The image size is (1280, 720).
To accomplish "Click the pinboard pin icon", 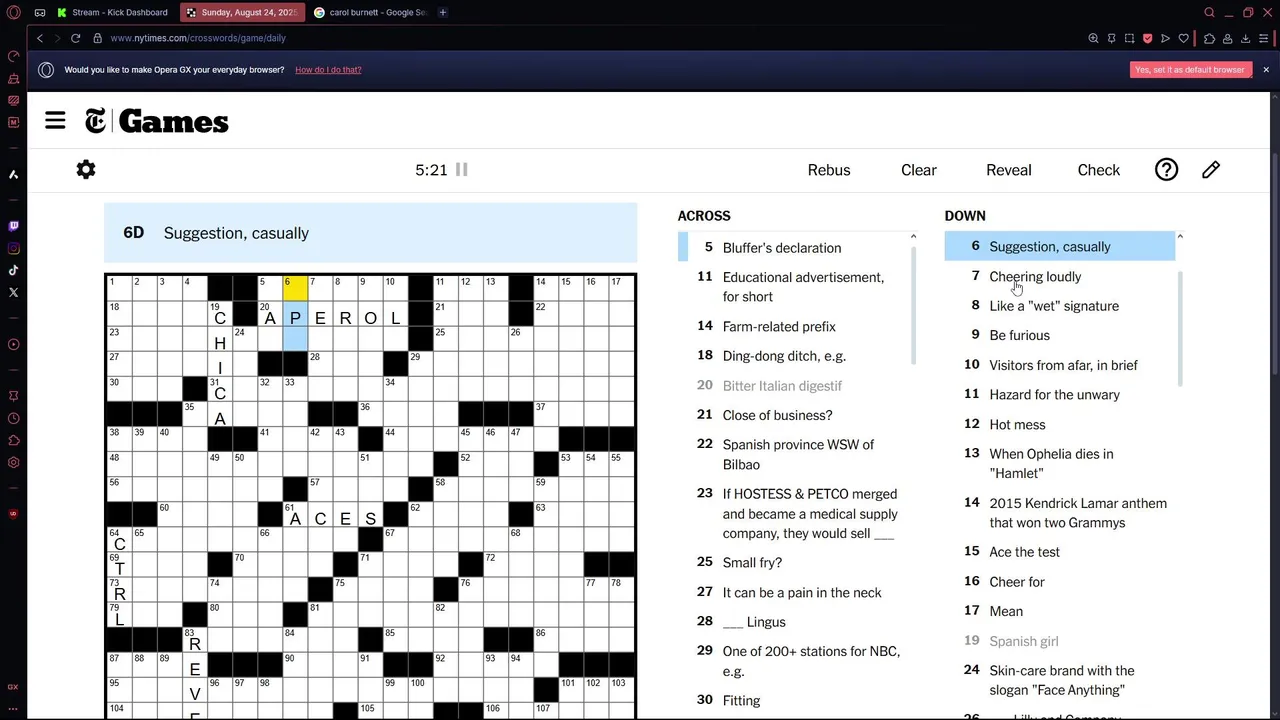I will [x=1111, y=38].
